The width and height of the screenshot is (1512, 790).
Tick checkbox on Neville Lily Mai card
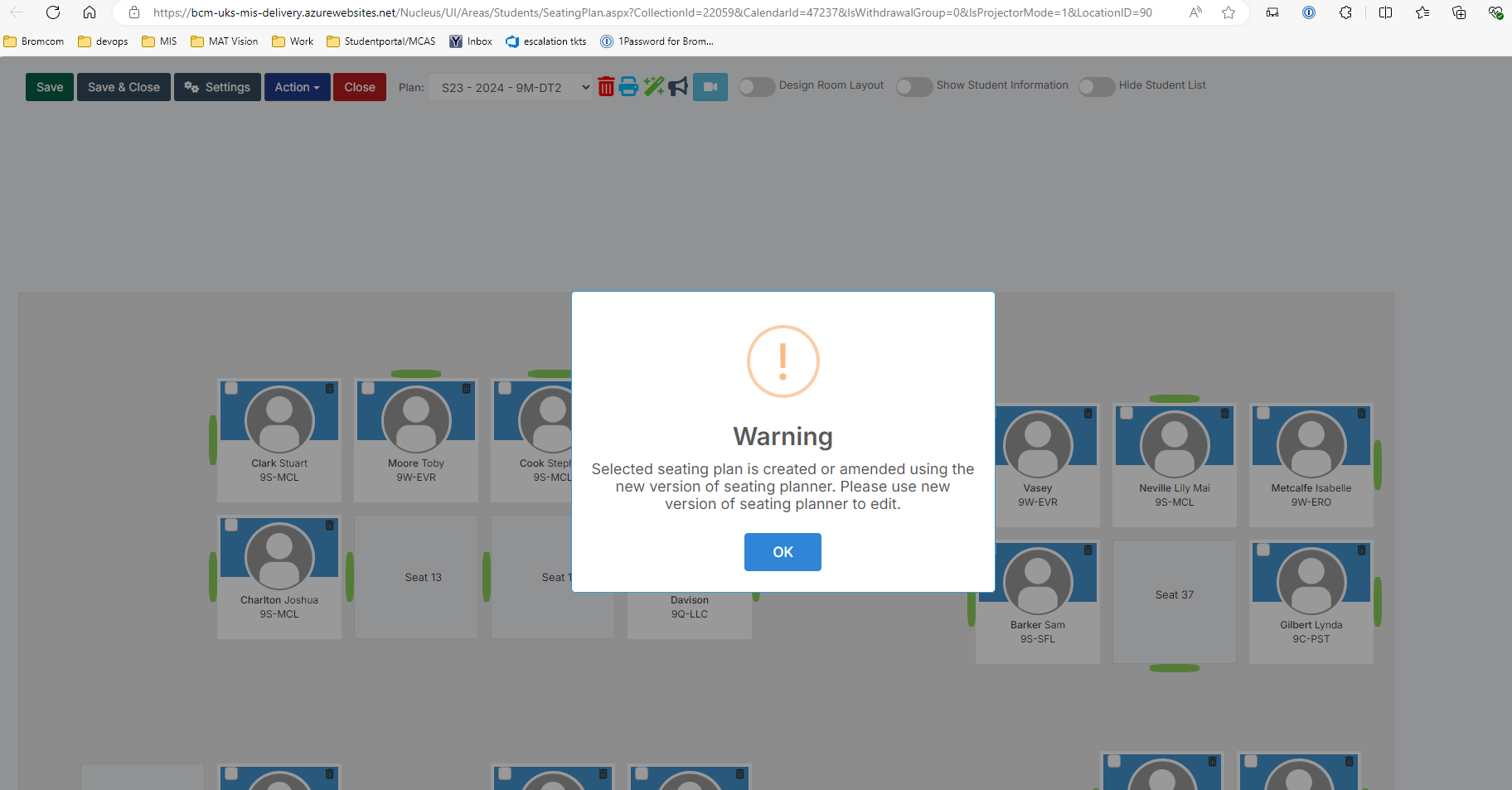(x=1127, y=413)
